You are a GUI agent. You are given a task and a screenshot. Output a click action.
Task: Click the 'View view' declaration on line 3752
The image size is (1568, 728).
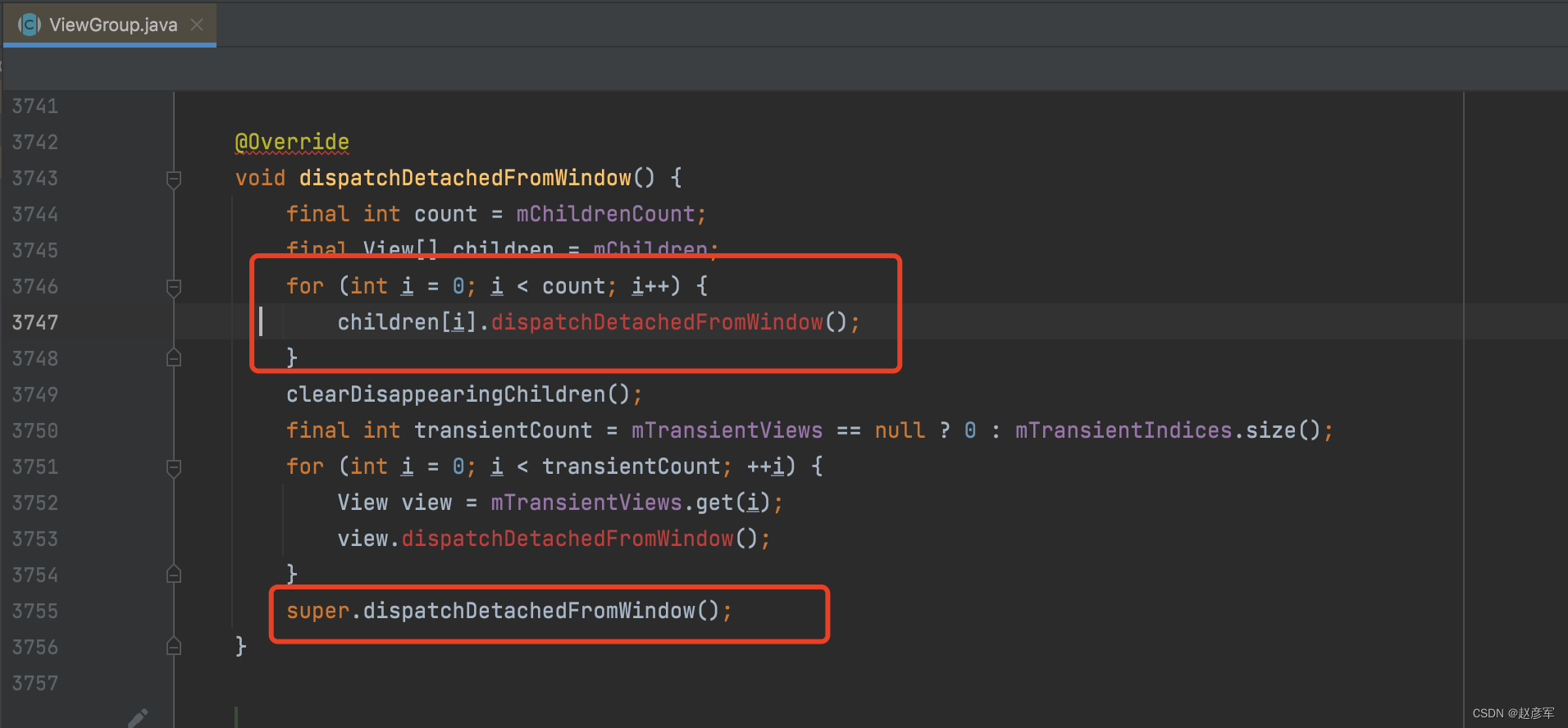click(x=394, y=503)
